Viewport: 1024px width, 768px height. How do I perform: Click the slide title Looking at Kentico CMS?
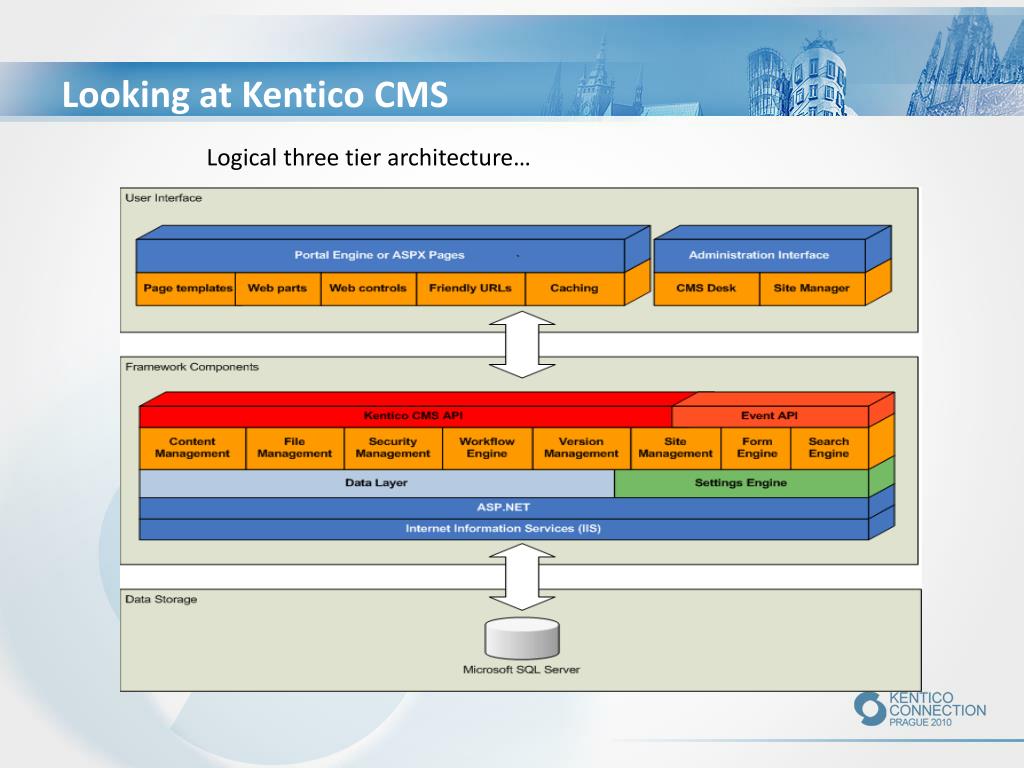point(255,95)
